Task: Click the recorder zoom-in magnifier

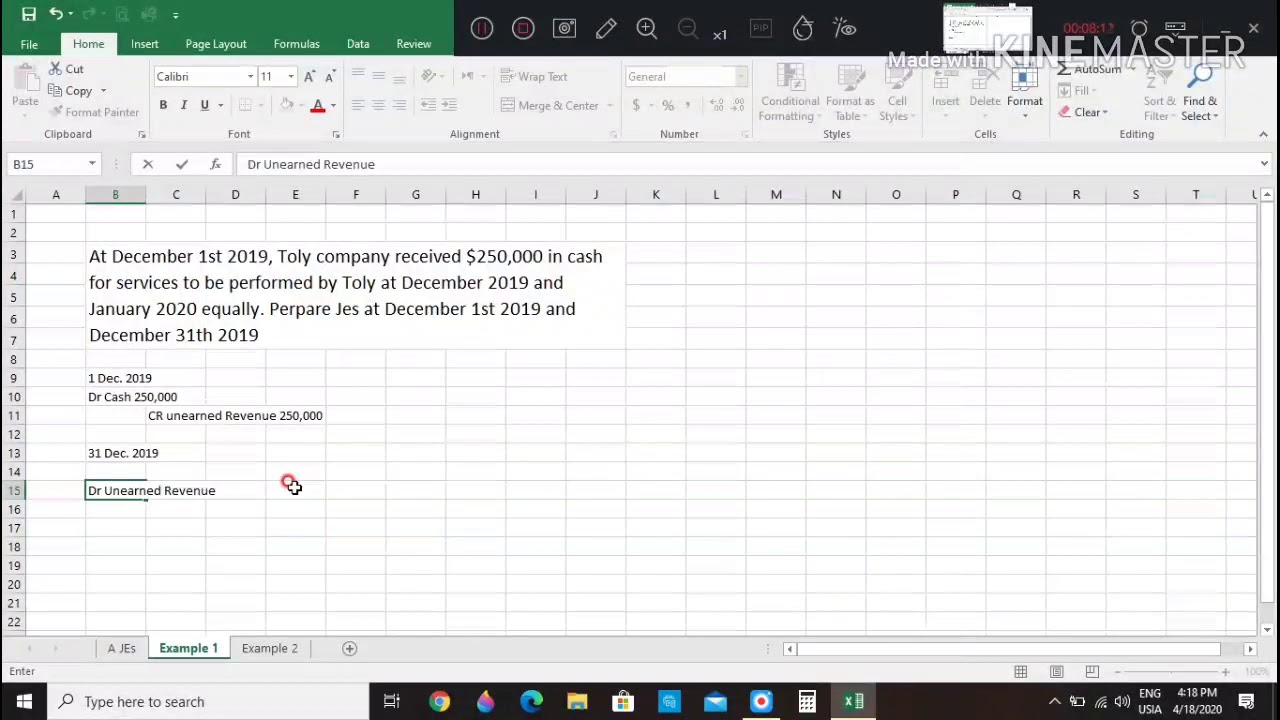Action: [x=647, y=28]
